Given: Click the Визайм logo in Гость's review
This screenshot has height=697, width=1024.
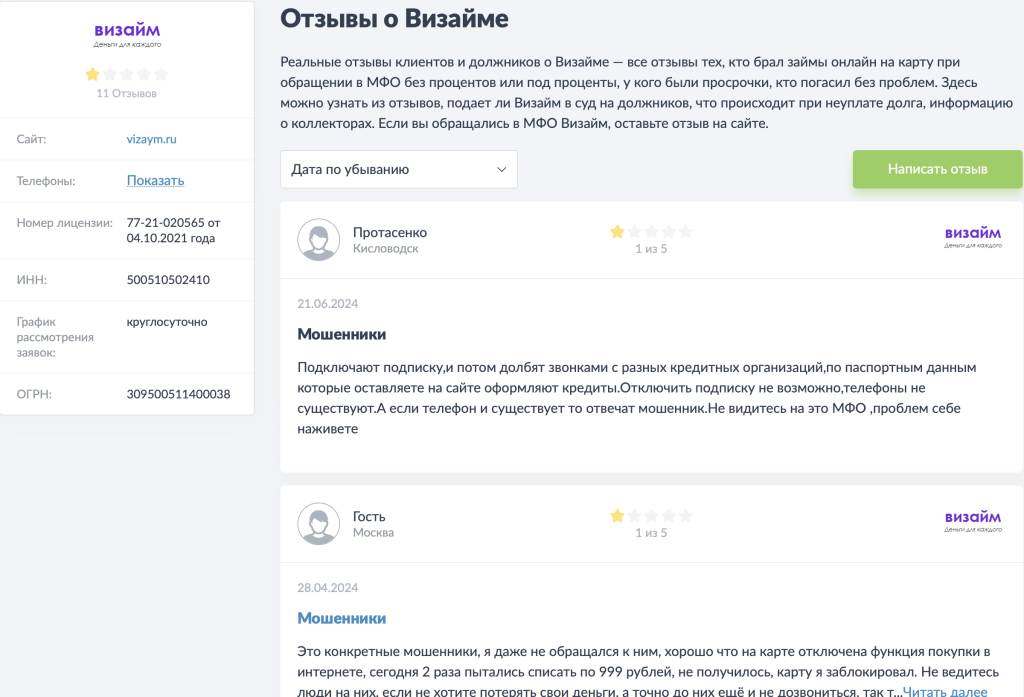Looking at the screenshot, I should [972, 521].
